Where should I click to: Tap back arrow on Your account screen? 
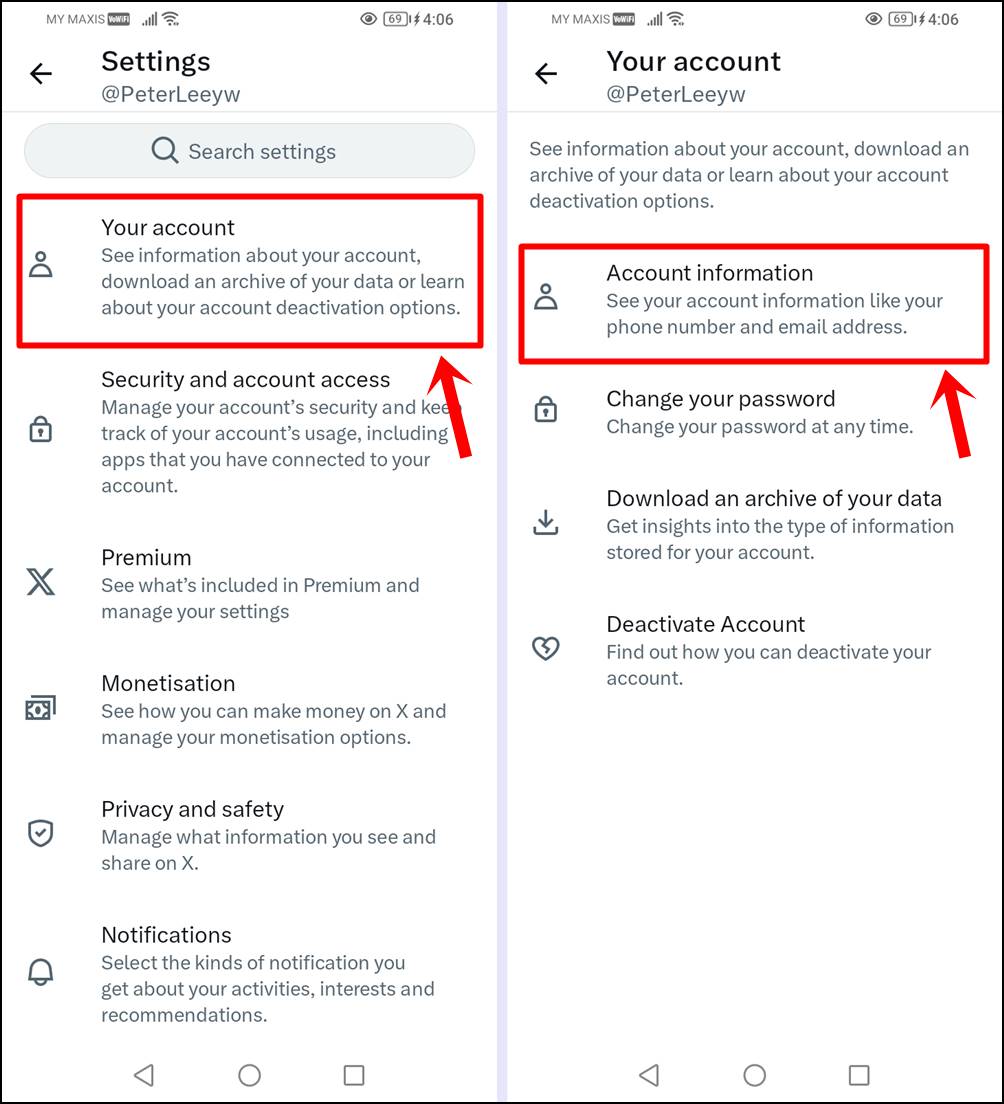546,73
